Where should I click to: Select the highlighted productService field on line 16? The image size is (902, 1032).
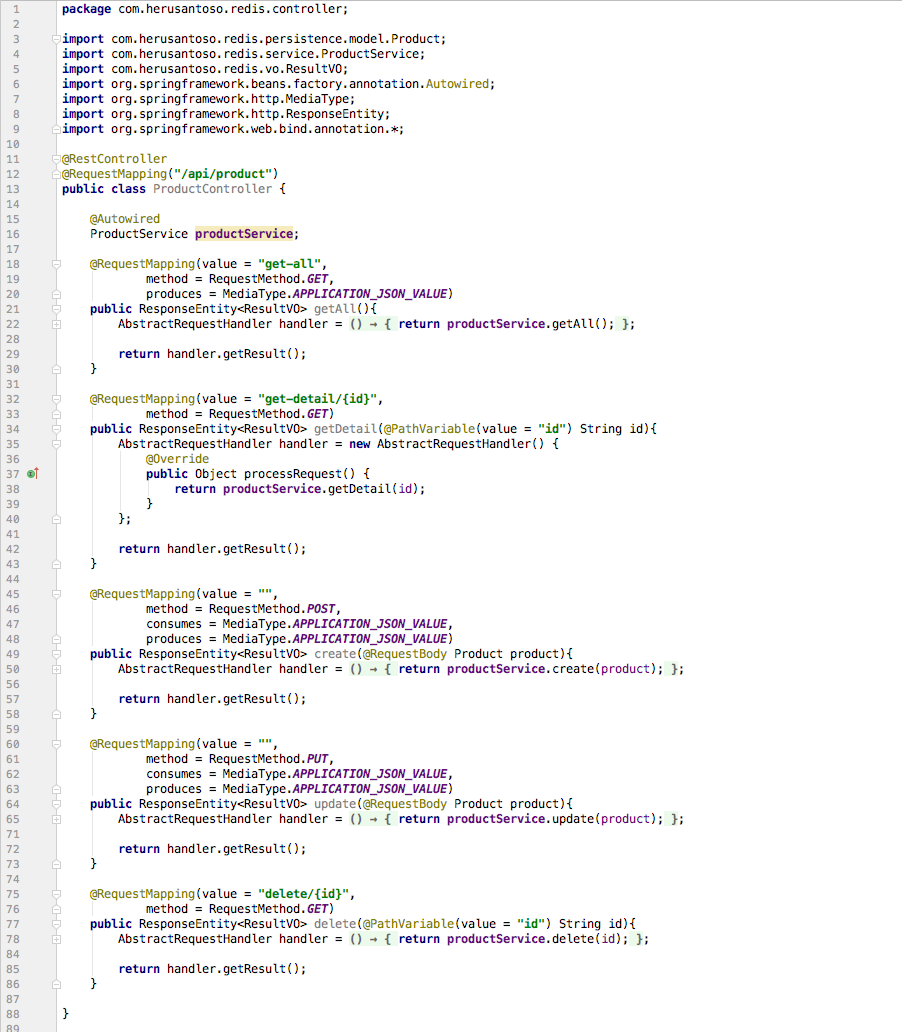pyautogui.click(x=244, y=233)
